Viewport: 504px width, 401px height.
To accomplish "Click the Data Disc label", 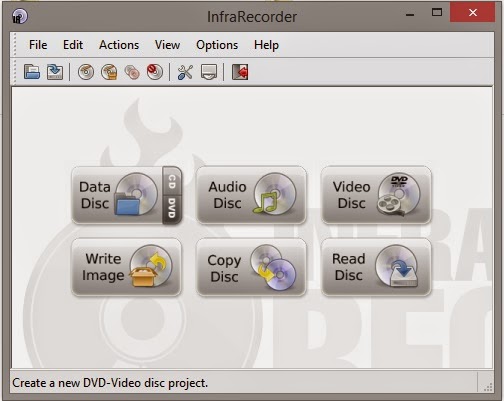I will [x=95, y=195].
